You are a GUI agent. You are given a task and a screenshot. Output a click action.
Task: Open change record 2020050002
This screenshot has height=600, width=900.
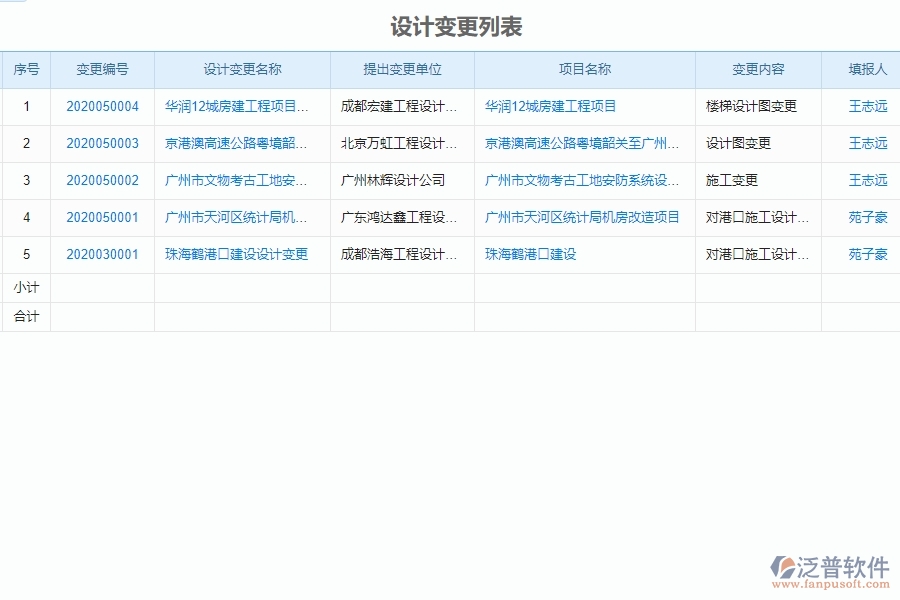click(102, 180)
